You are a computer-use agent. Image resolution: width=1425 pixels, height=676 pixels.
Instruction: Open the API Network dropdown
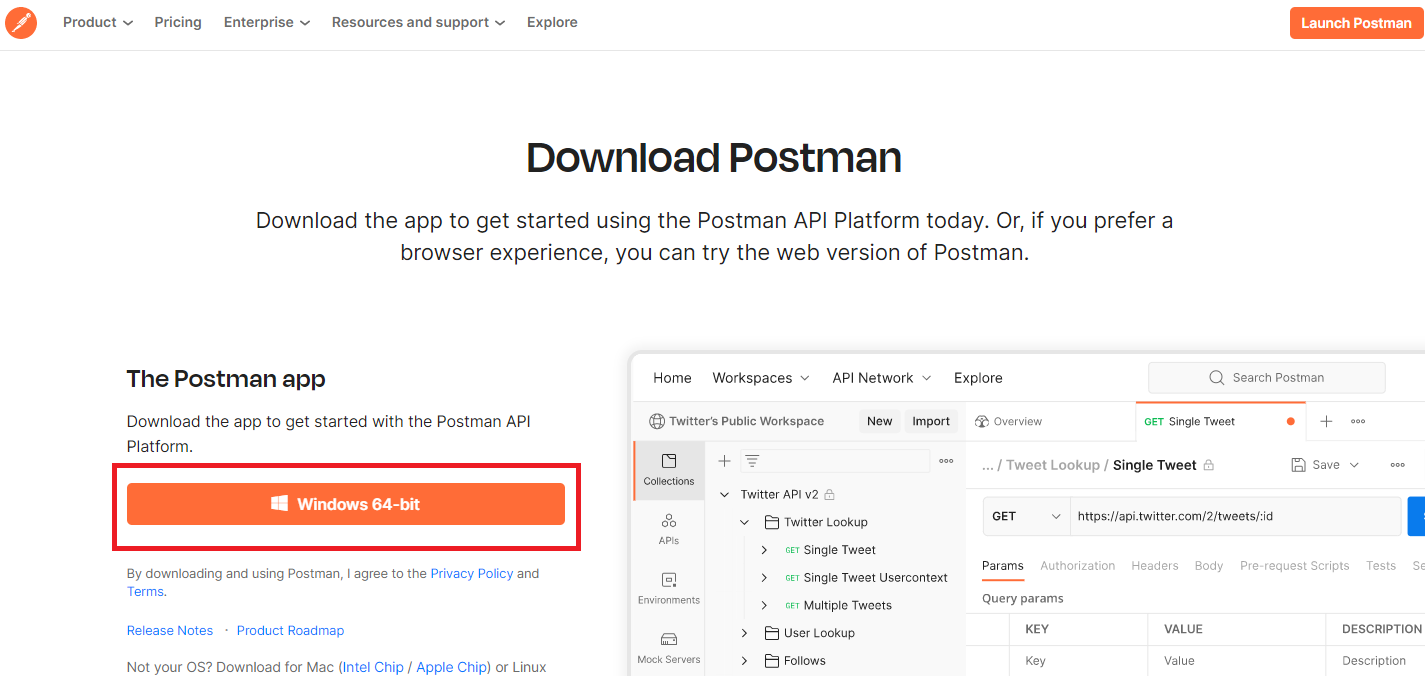(882, 378)
